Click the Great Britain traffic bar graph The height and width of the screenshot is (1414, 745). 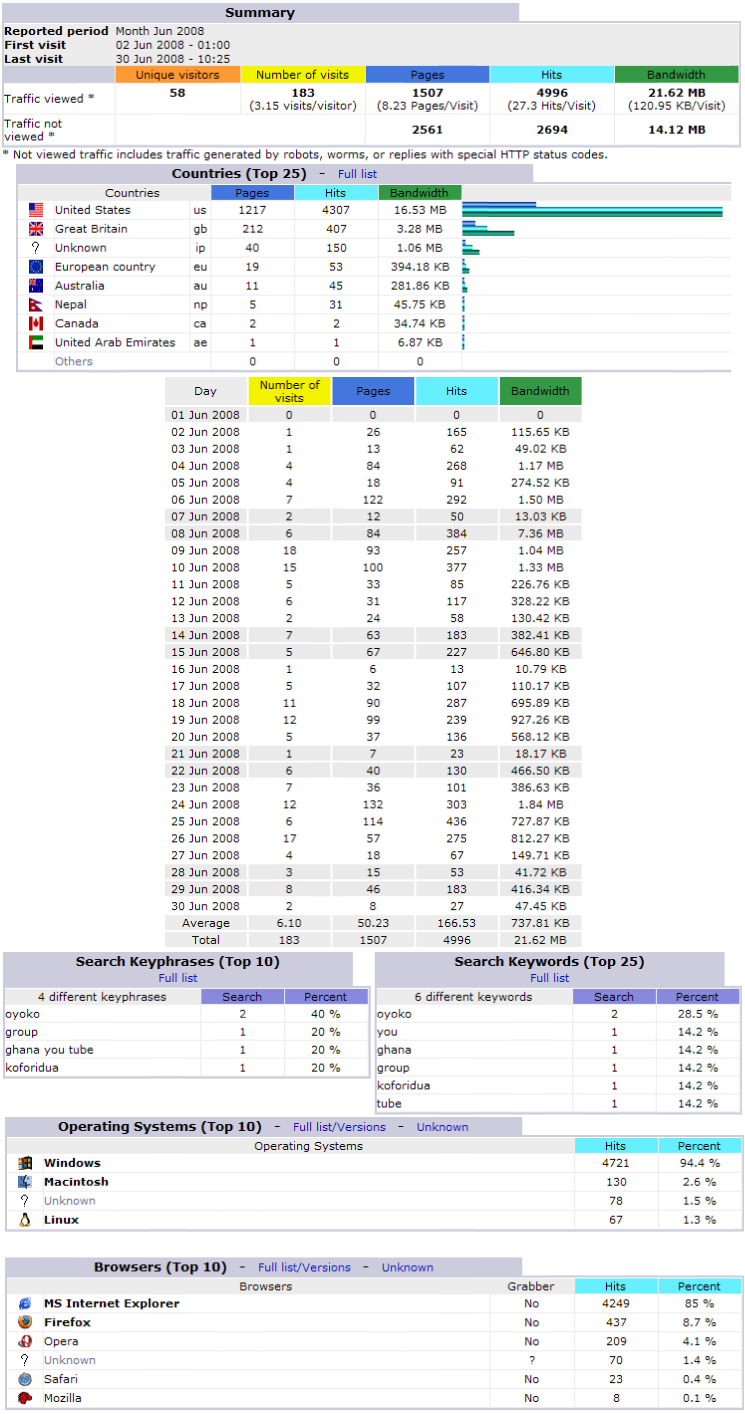[488, 229]
